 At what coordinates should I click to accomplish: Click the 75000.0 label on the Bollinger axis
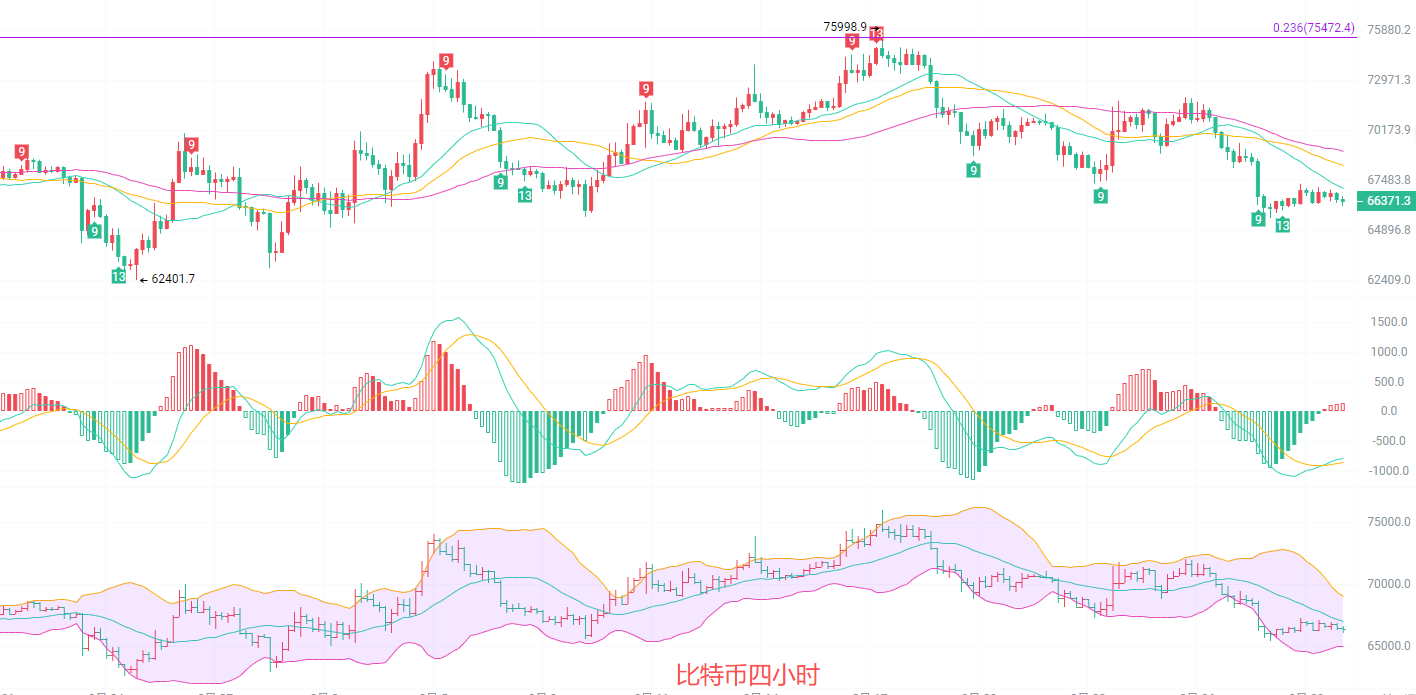click(x=1388, y=522)
